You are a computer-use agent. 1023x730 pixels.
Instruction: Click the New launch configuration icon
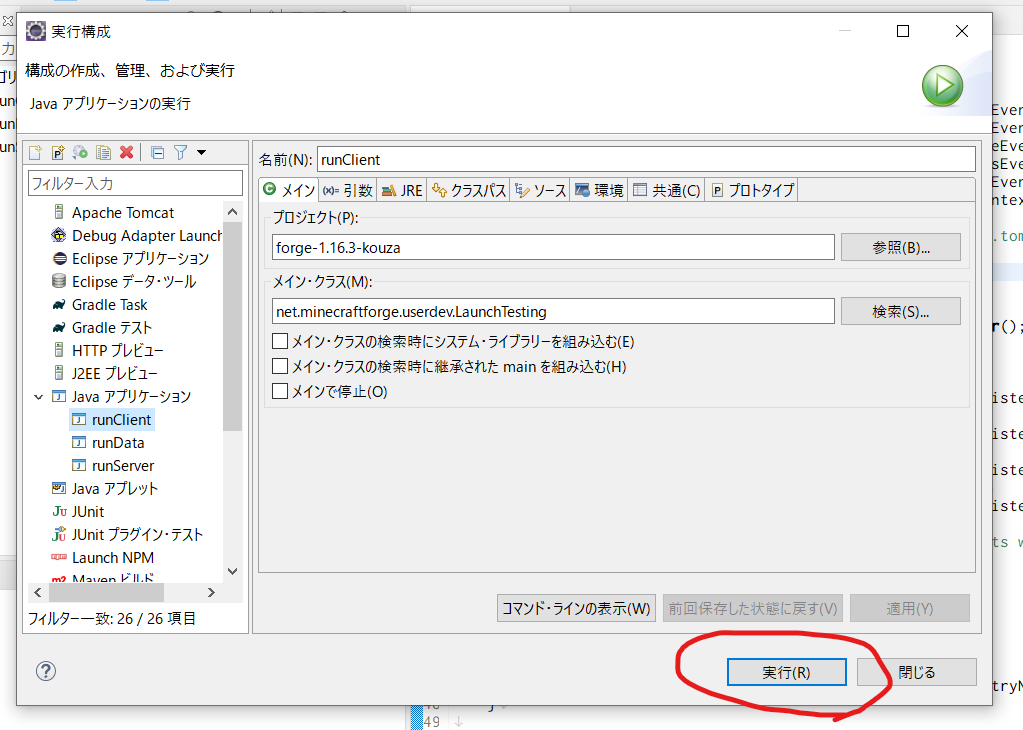coord(35,153)
